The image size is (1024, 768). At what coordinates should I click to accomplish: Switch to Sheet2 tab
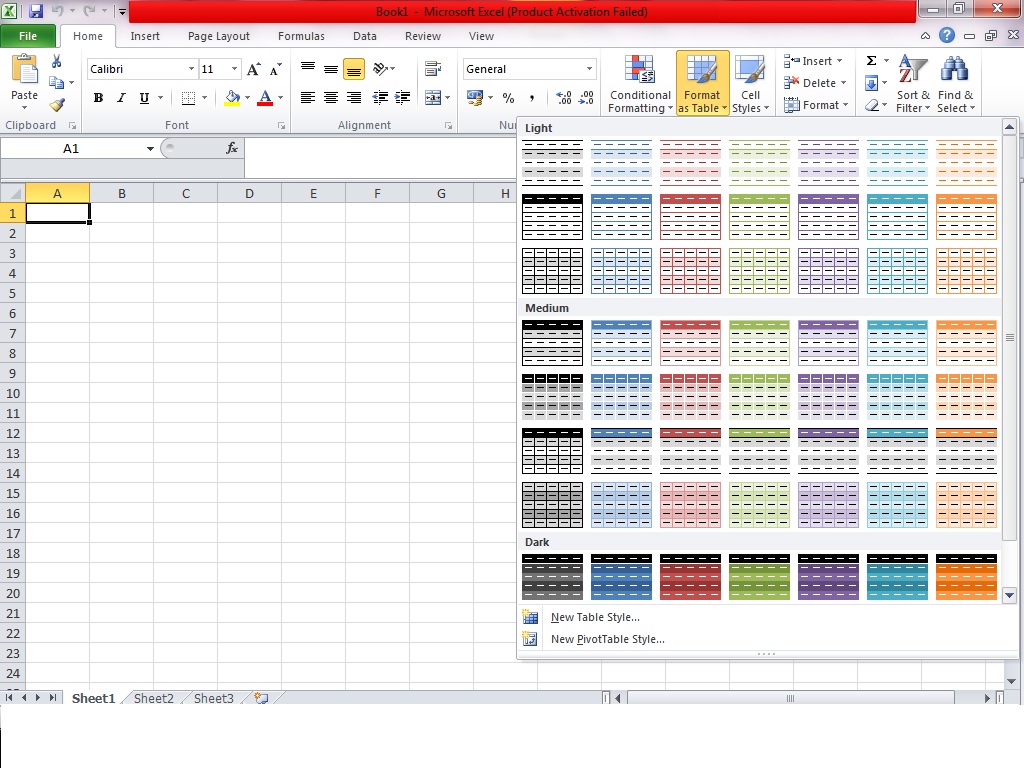[x=153, y=698]
